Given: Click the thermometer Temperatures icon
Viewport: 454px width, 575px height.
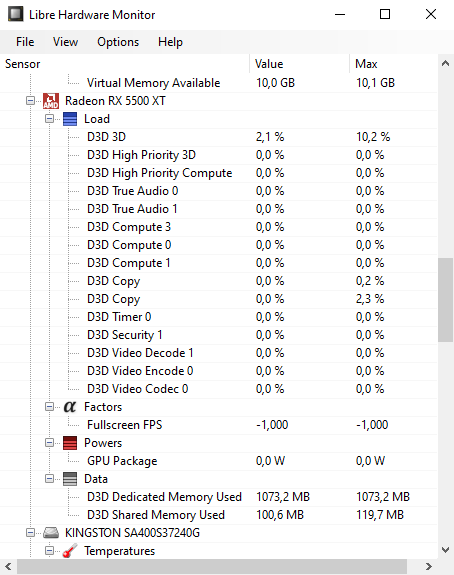Looking at the screenshot, I should [x=70, y=551].
